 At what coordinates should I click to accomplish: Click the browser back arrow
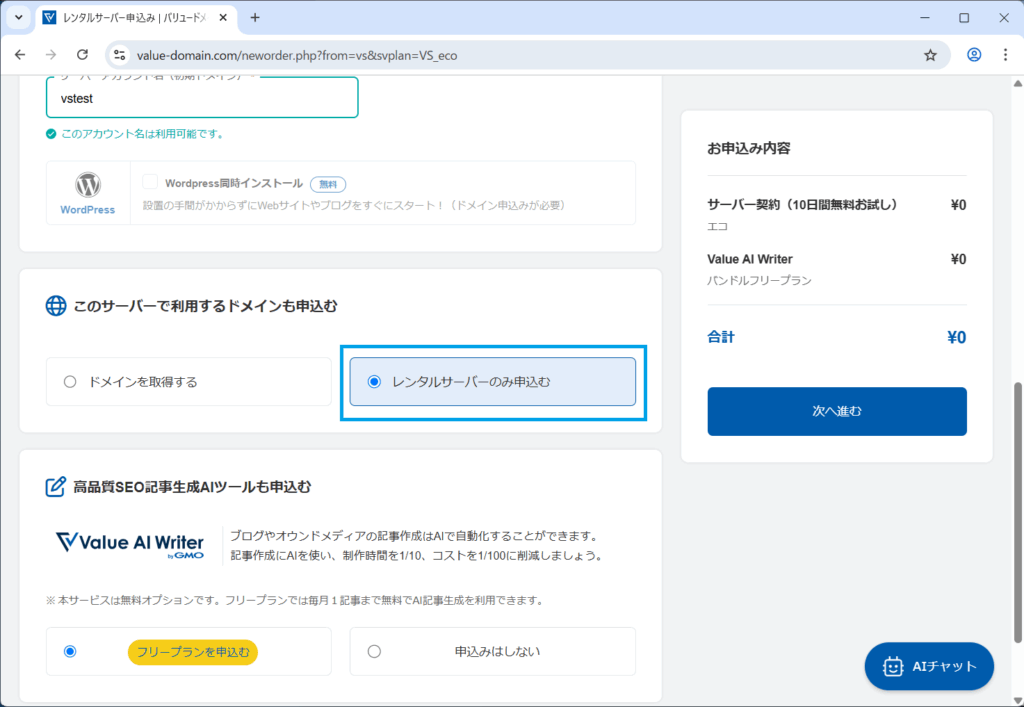[20, 55]
